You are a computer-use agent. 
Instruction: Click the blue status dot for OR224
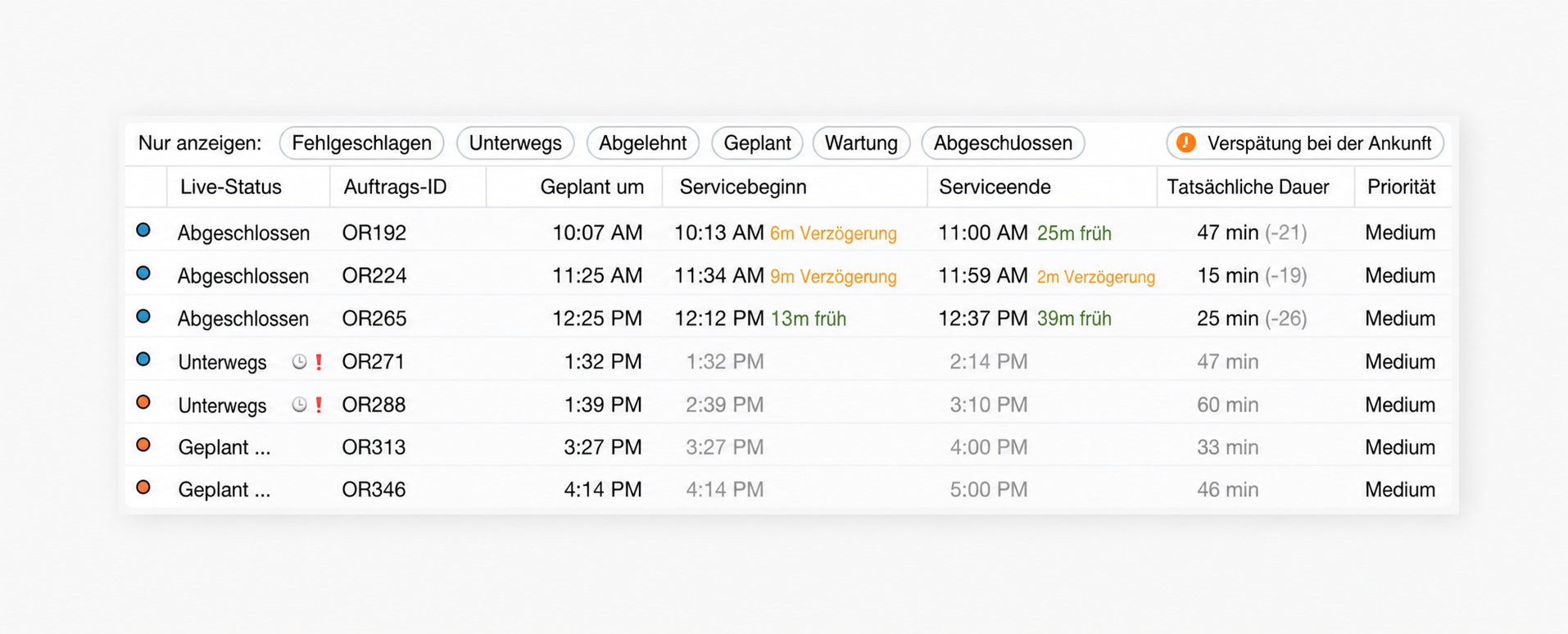click(143, 274)
